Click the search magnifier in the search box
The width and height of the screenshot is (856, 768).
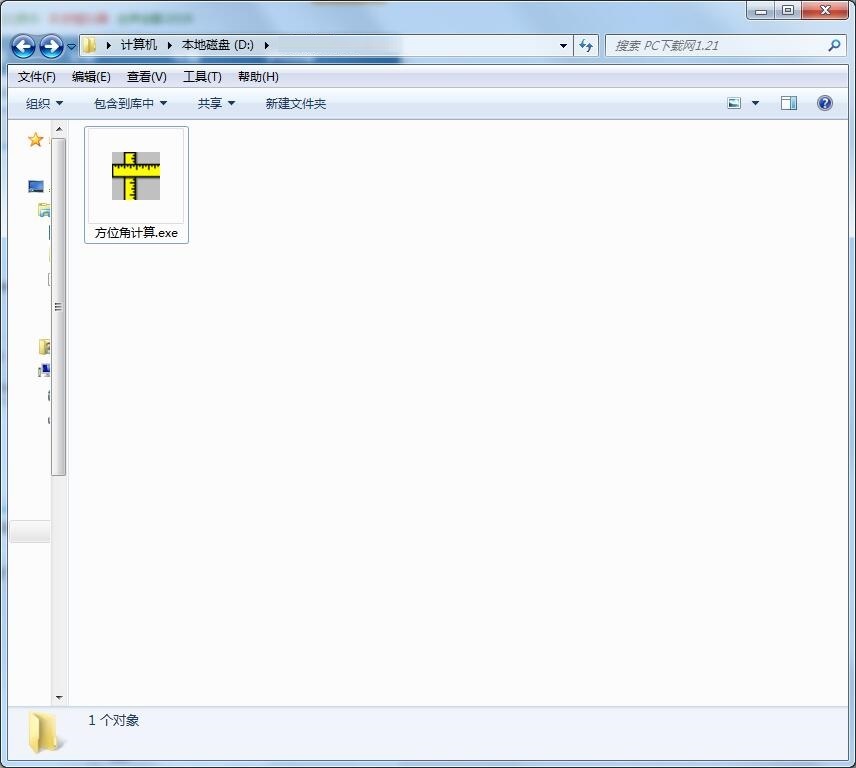pos(833,46)
